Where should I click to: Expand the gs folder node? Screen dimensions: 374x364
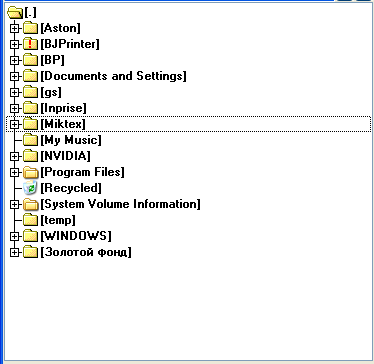click(x=14, y=92)
